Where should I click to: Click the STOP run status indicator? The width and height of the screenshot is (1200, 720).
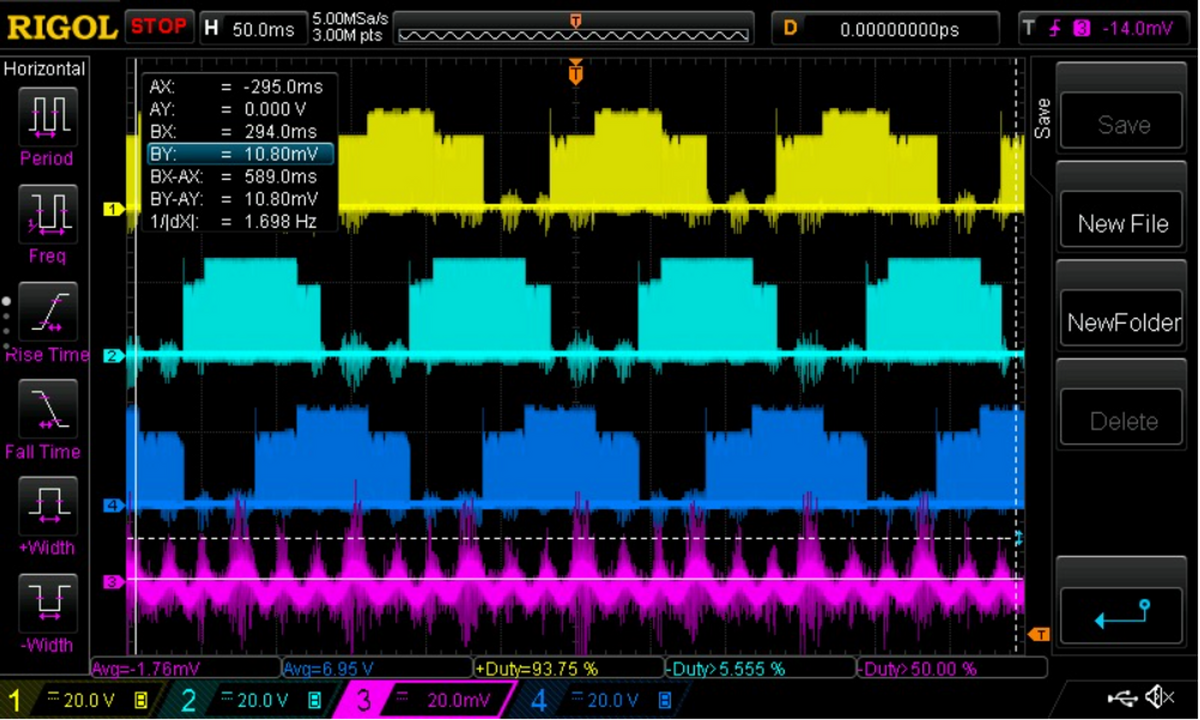(160, 27)
